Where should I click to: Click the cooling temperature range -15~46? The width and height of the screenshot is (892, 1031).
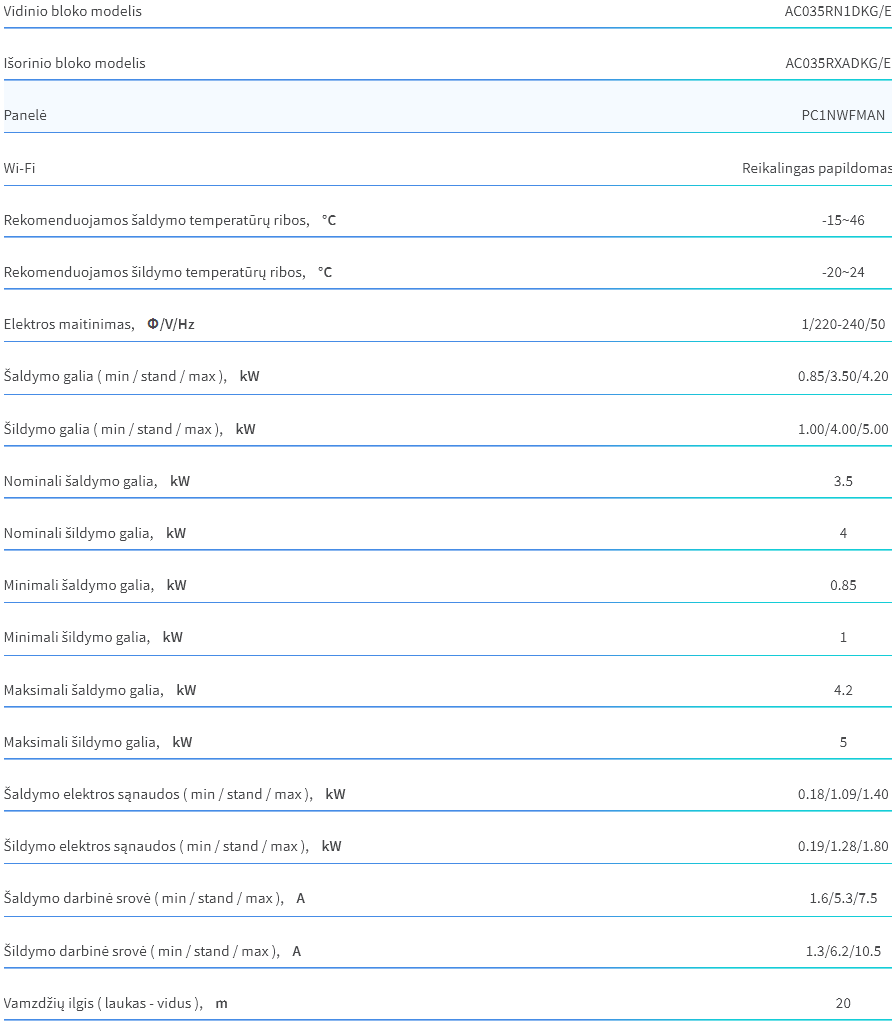(843, 220)
